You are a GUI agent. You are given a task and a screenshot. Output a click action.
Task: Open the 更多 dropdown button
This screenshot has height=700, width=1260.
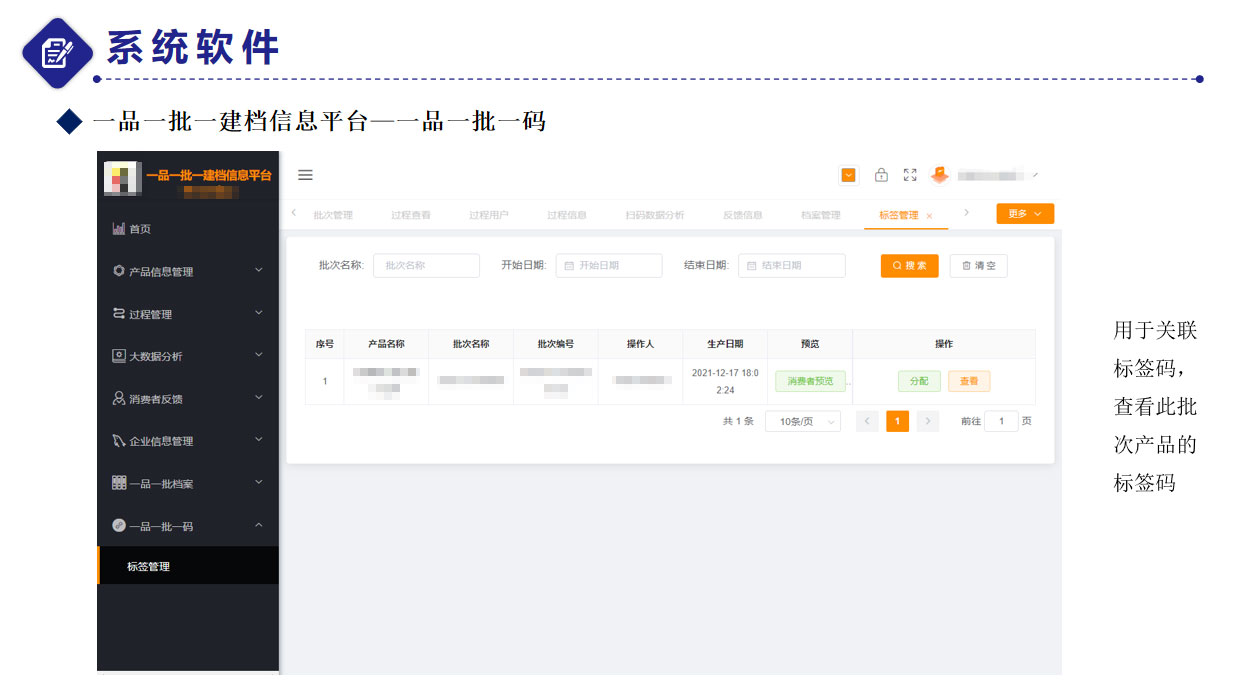(x=1025, y=214)
